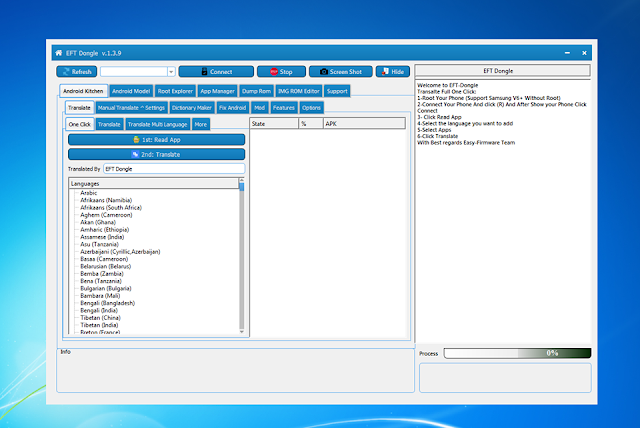
Task: Select Afrikaans (South Africa) language
Action: [111, 207]
